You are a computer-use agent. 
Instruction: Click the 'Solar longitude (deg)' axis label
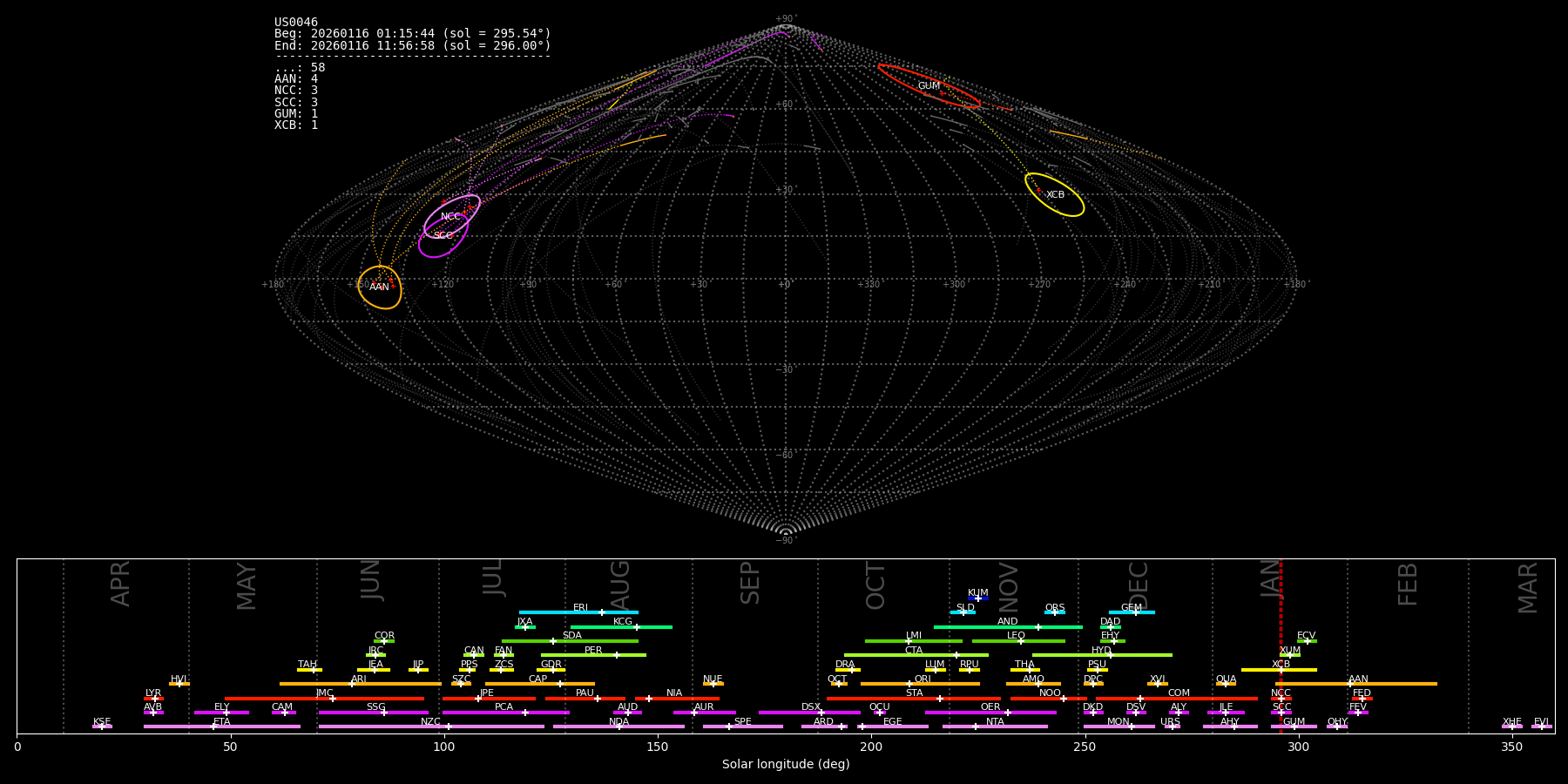pos(786,765)
